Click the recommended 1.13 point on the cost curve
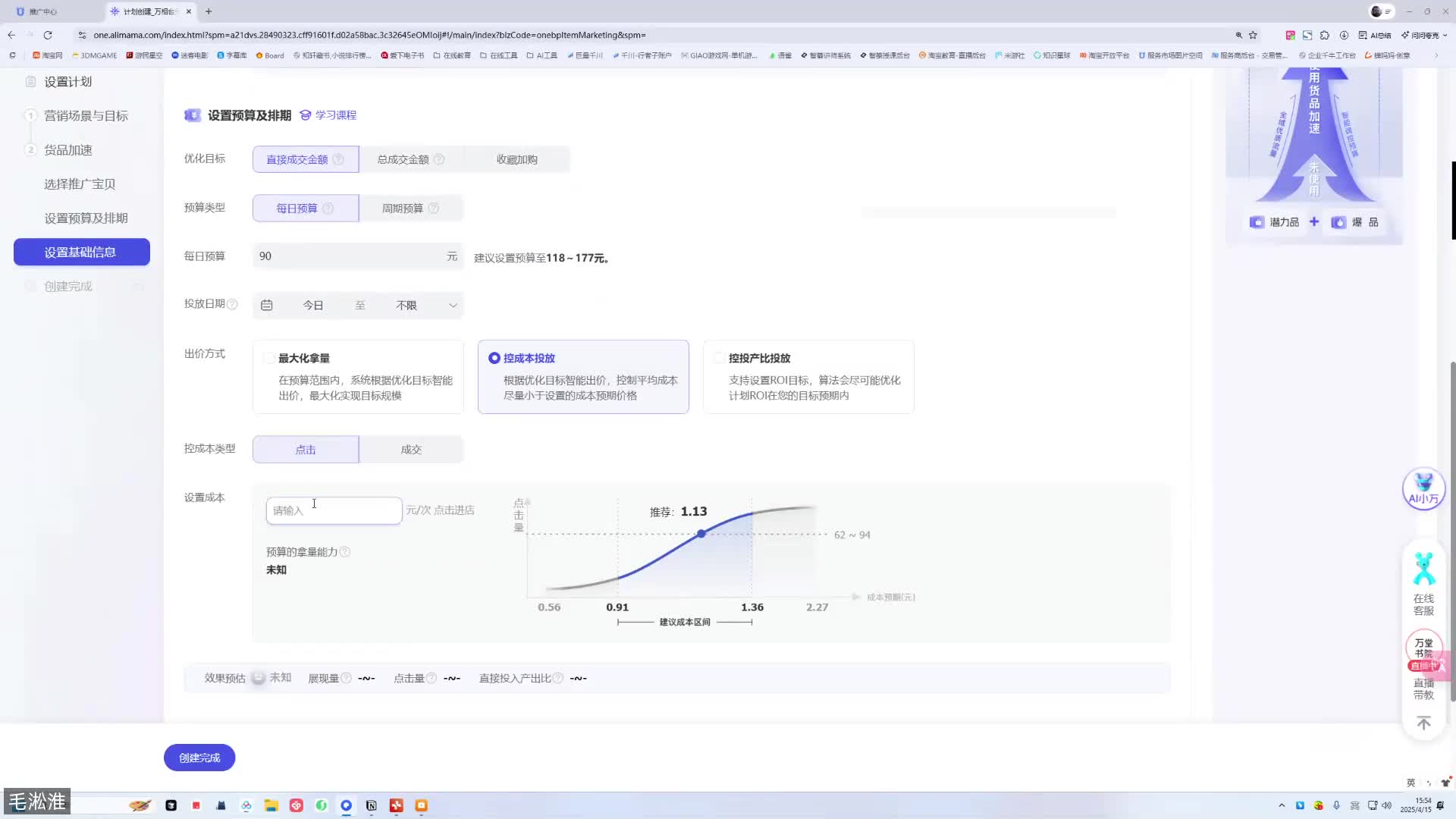The width and height of the screenshot is (1456, 819). (701, 534)
